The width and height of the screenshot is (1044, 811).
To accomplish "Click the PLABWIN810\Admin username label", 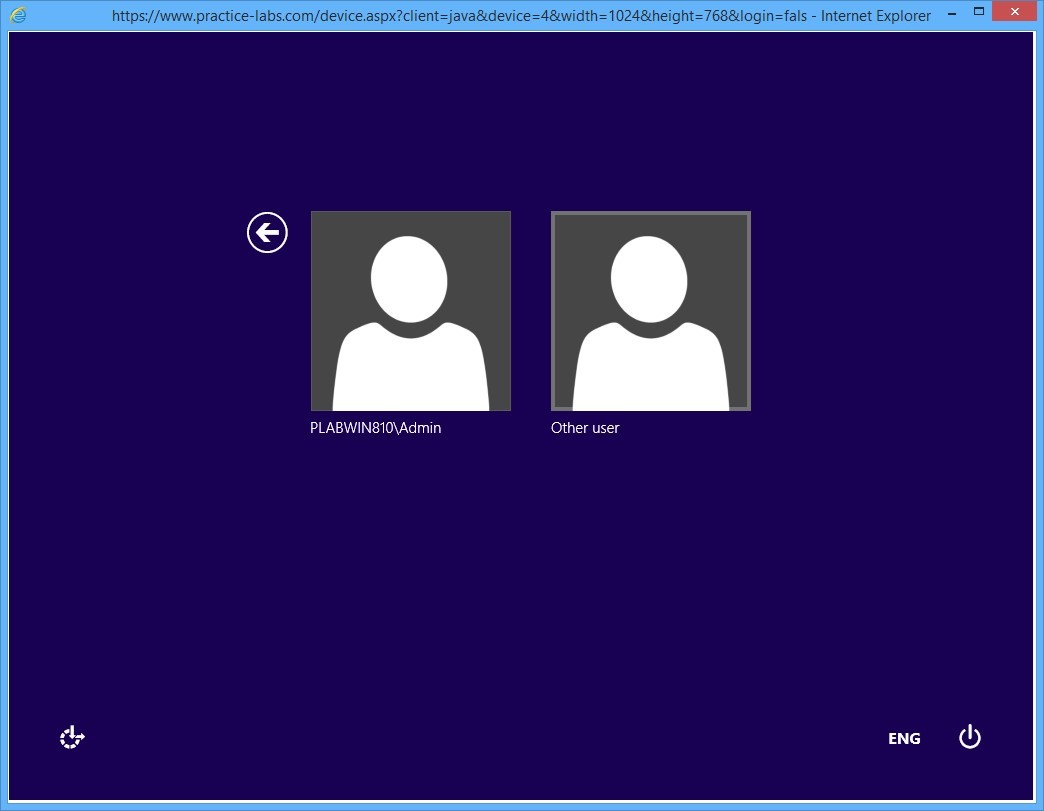I will click(x=375, y=428).
